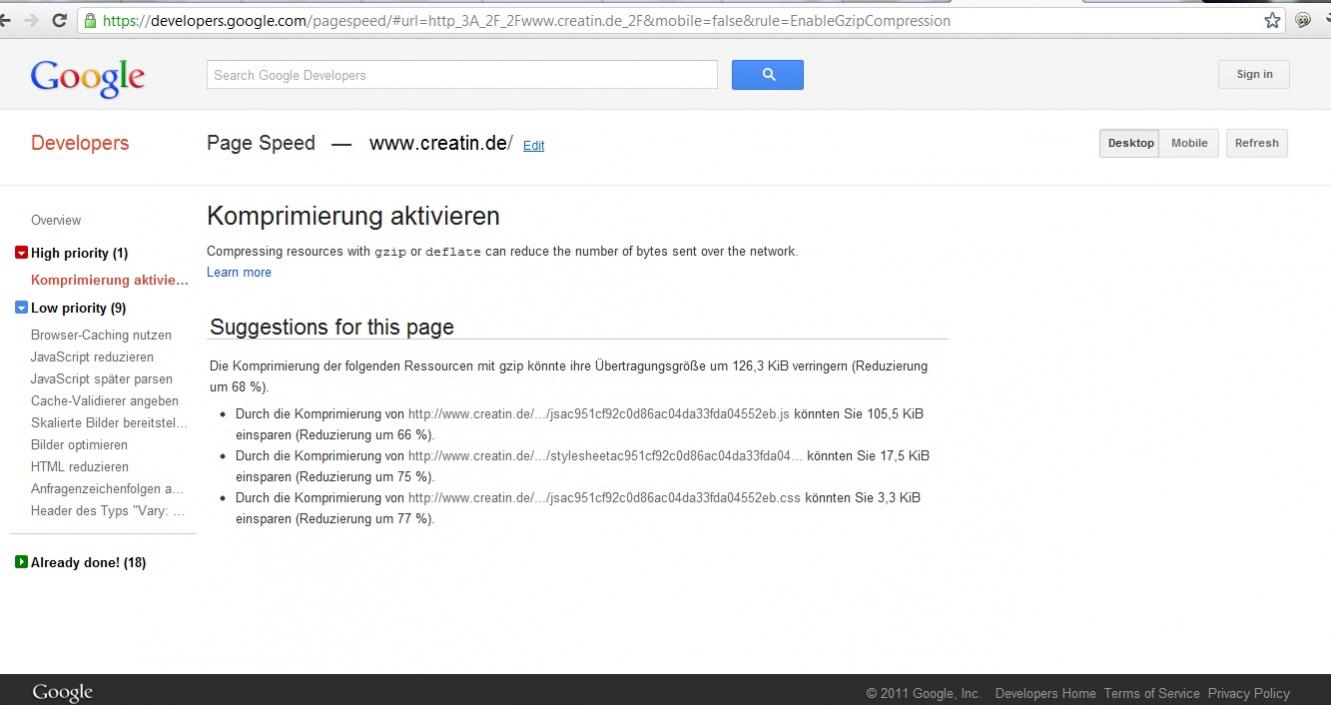
Task: Click the green padlock in address bar
Action: (x=91, y=20)
